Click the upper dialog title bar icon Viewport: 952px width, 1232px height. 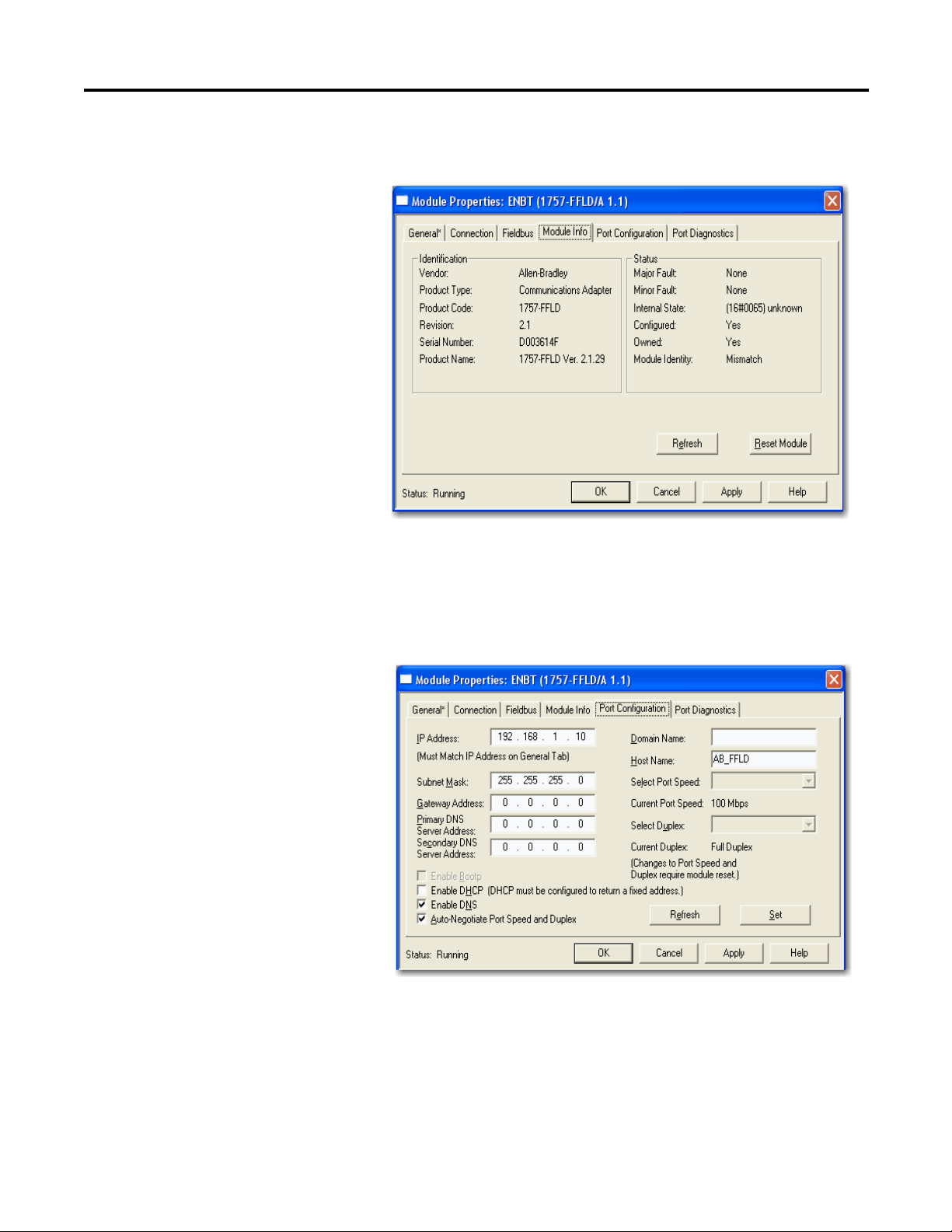pos(403,201)
